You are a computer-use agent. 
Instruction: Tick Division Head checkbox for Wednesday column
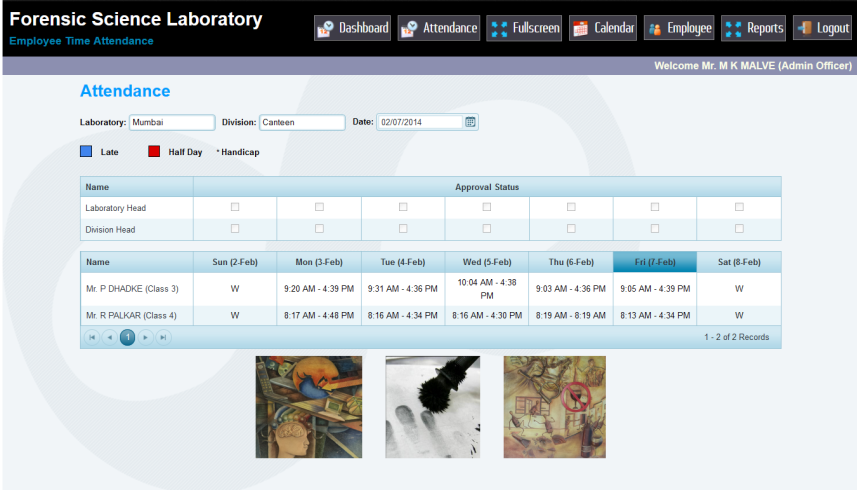coord(486,229)
